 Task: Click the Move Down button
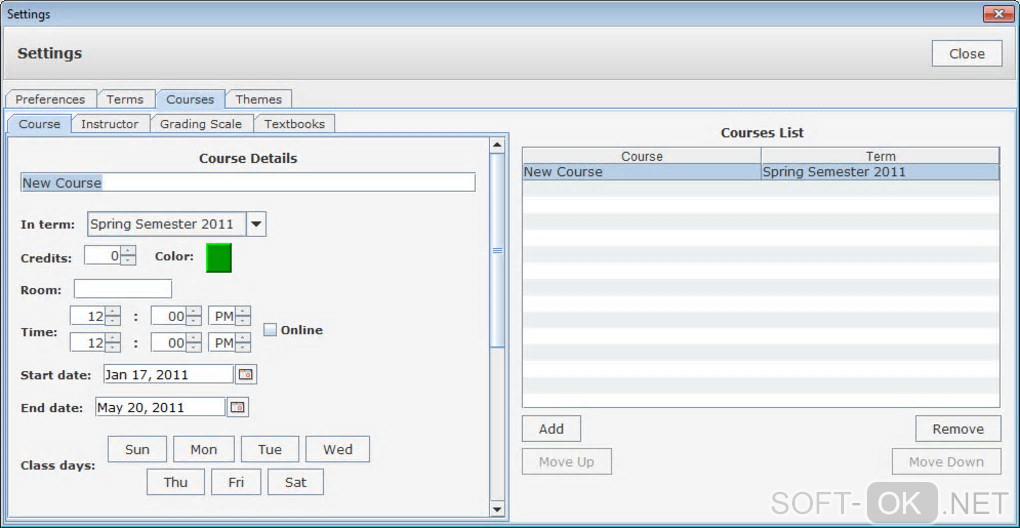946,462
